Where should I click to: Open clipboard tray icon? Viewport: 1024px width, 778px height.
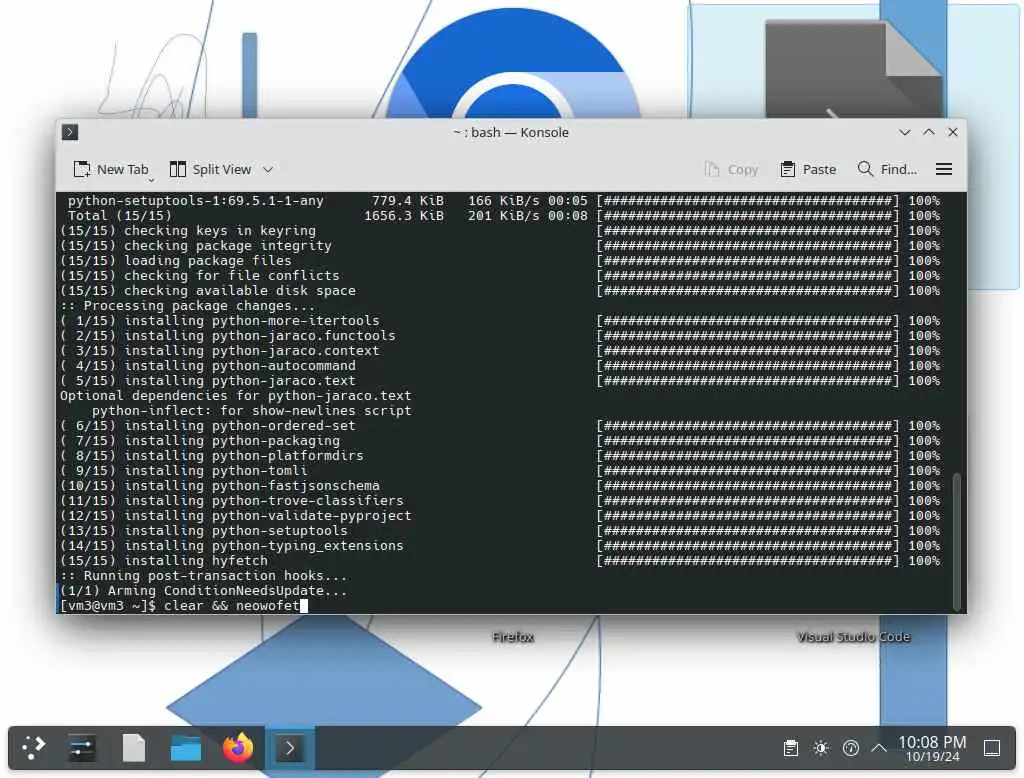pos(790,748)
